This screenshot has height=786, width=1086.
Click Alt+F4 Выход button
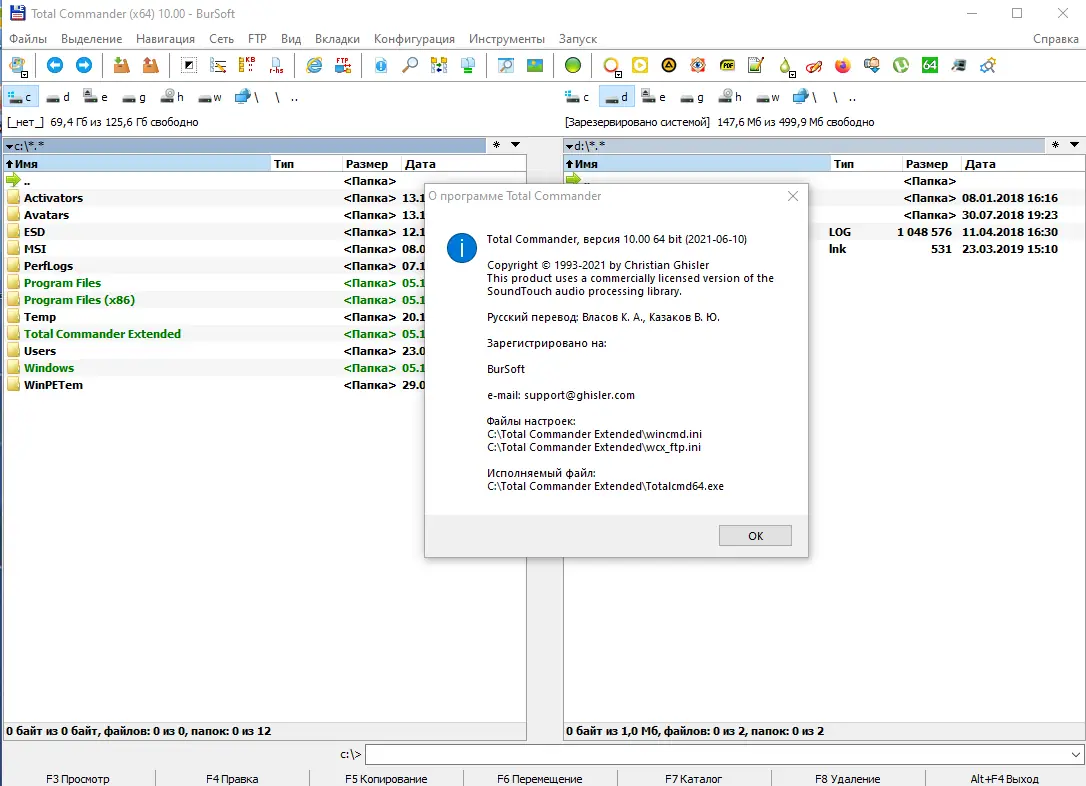1004,778
